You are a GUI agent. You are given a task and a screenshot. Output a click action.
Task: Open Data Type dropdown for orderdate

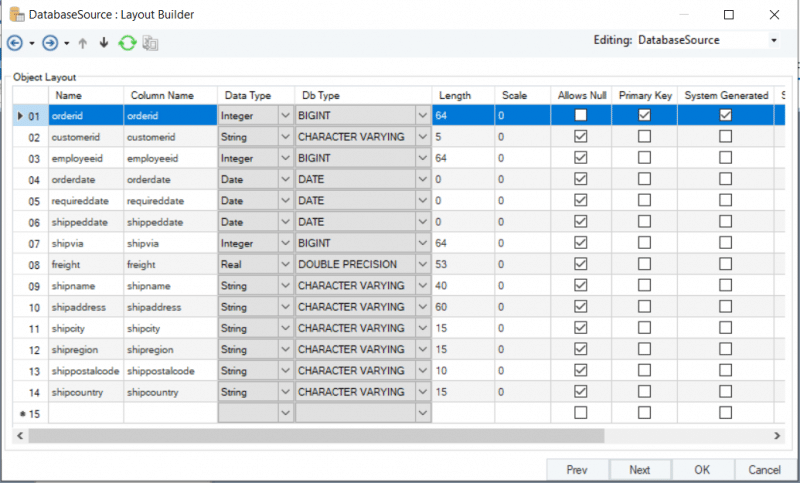[284, 179]
